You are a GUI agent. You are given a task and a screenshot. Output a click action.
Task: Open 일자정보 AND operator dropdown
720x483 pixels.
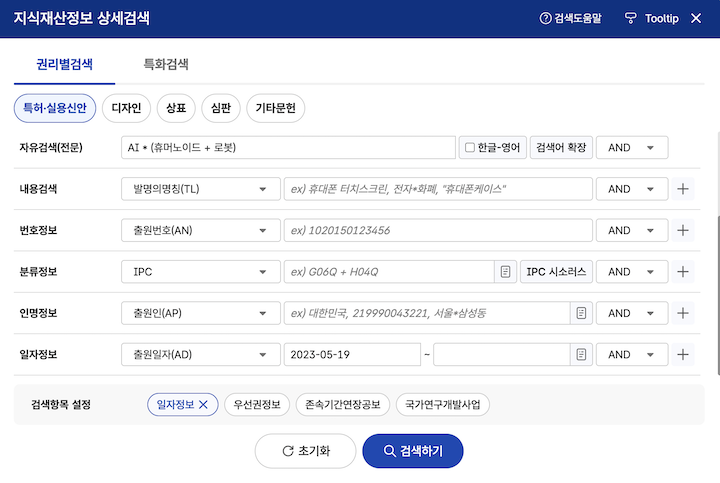tap(632, 354)
